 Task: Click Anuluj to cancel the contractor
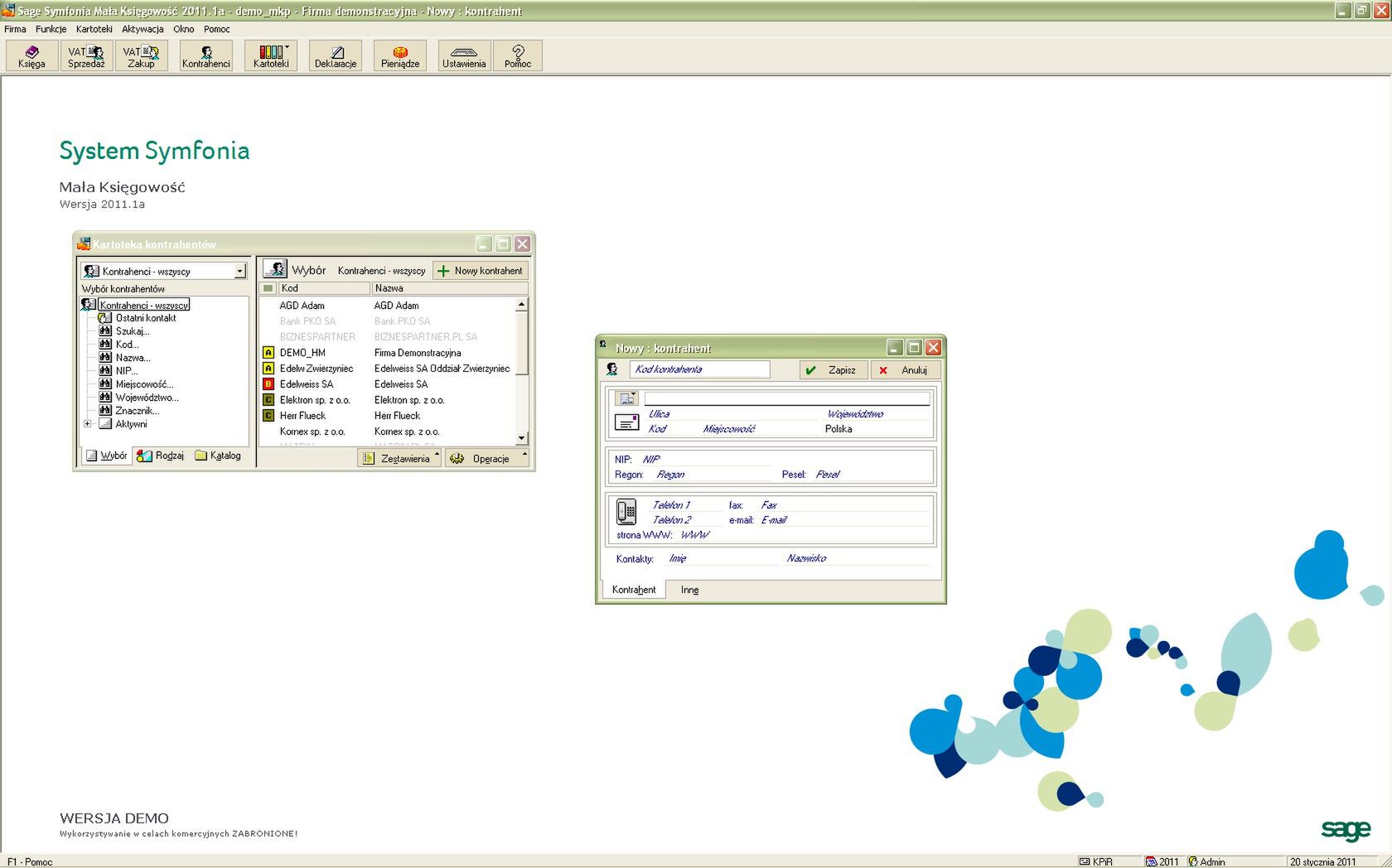click(x=906, y=370)
